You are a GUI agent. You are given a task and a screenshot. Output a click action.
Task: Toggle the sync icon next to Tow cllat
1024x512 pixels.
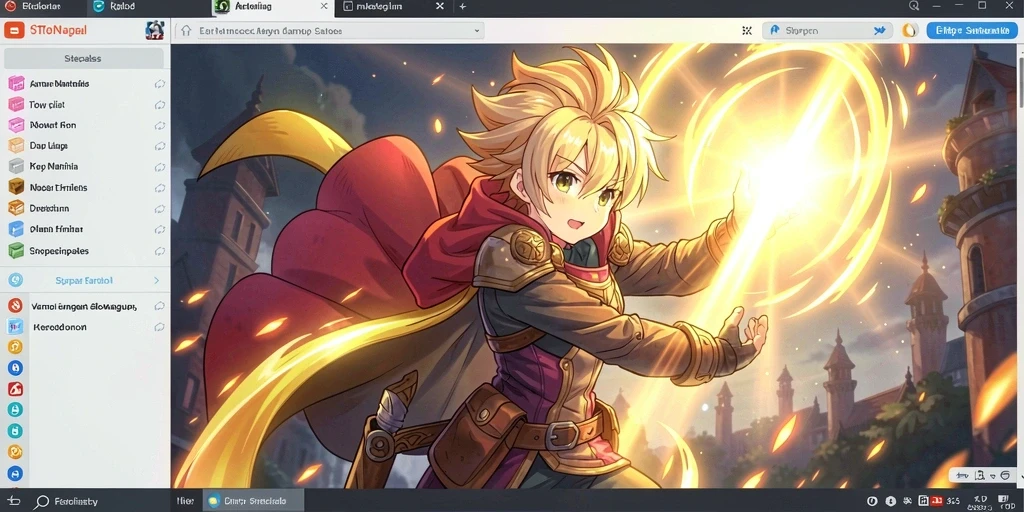(159, 104)
